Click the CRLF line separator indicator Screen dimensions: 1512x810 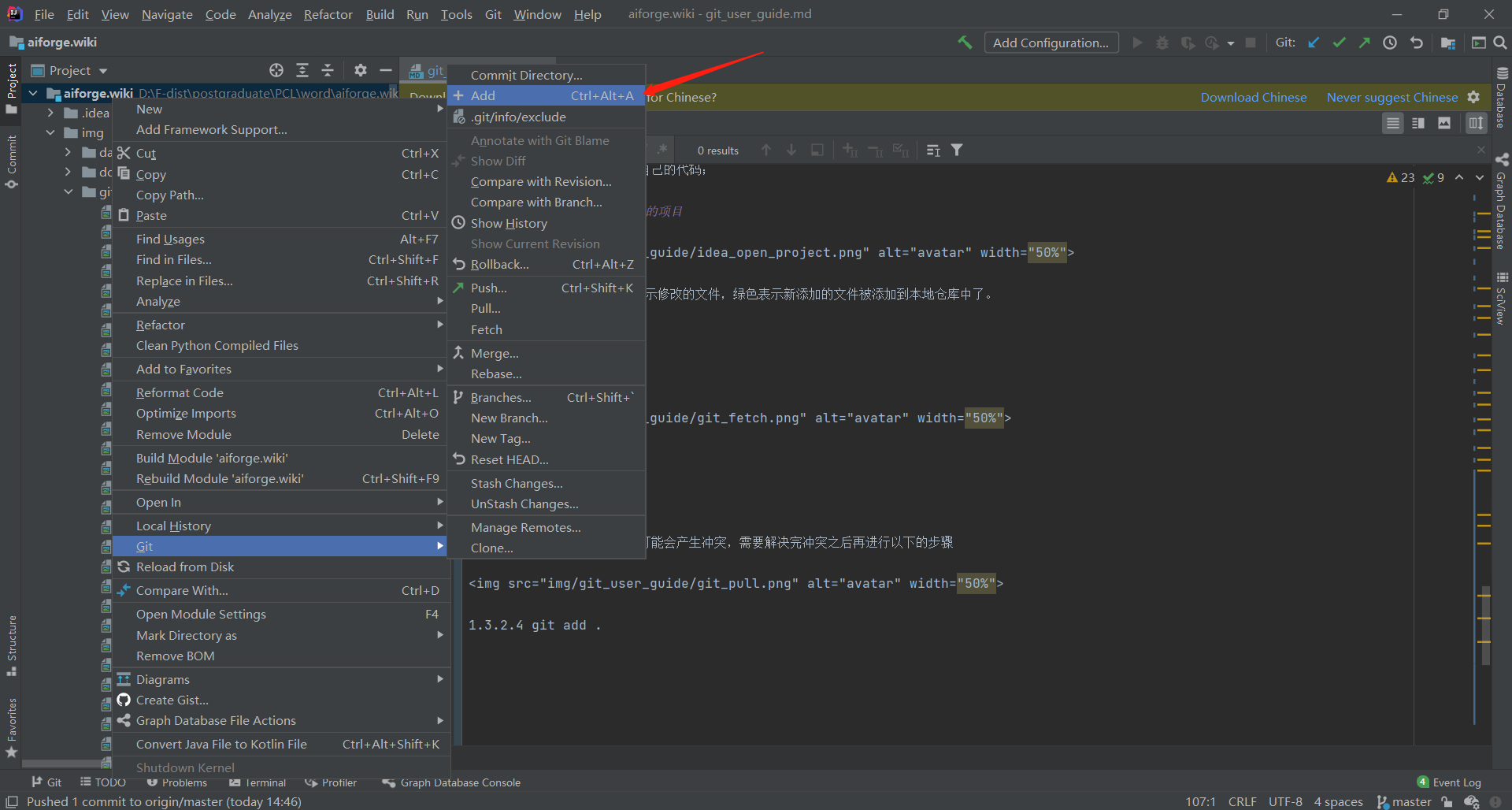(x=1242, y=801)
